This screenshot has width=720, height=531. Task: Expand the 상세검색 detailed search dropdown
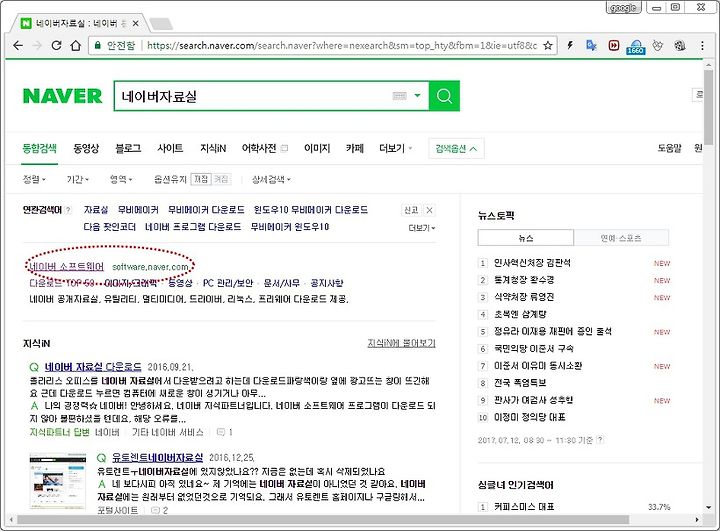coord(271,180)
